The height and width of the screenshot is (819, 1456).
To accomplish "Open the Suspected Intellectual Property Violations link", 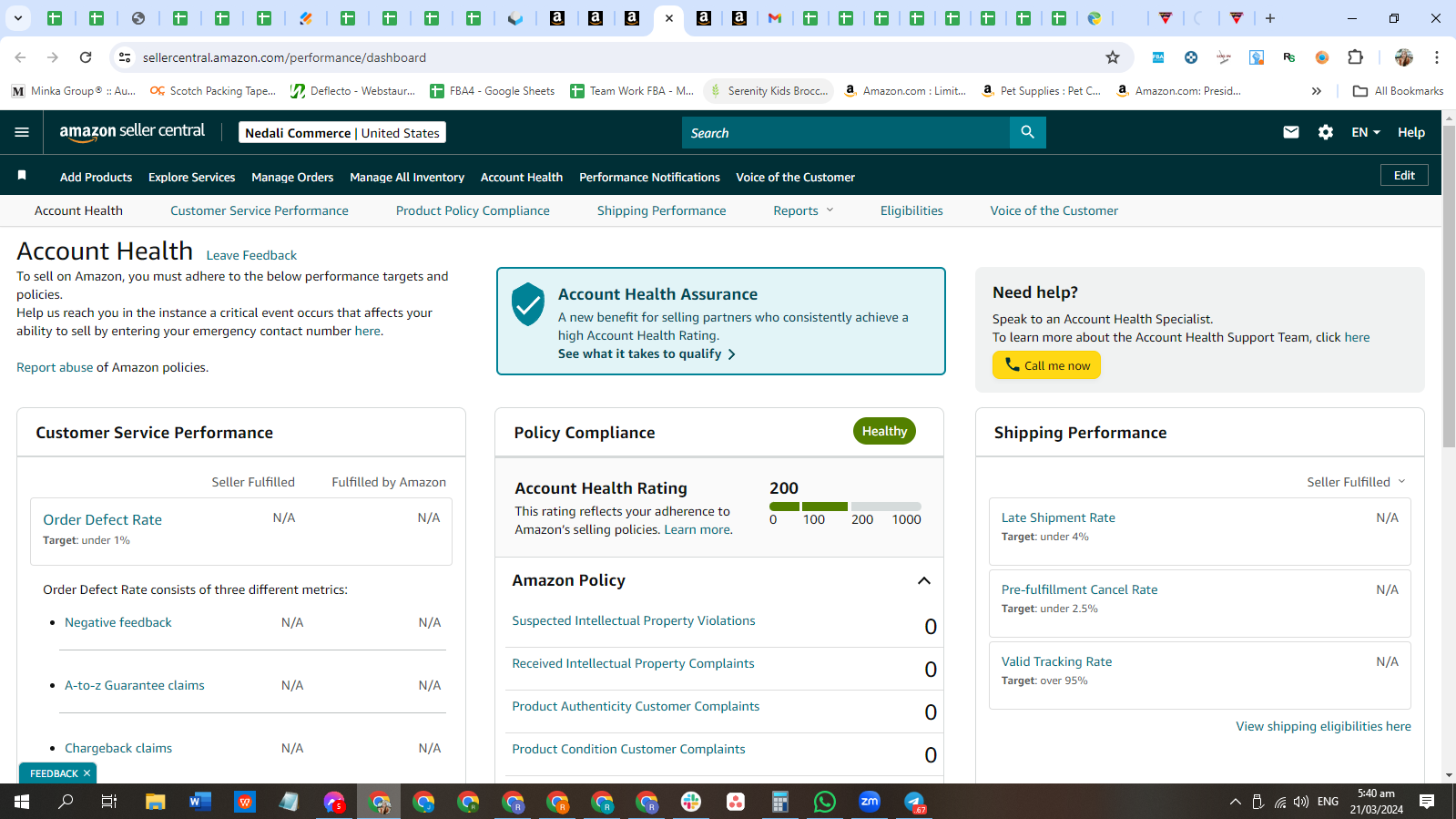I will tap(634, 620).
